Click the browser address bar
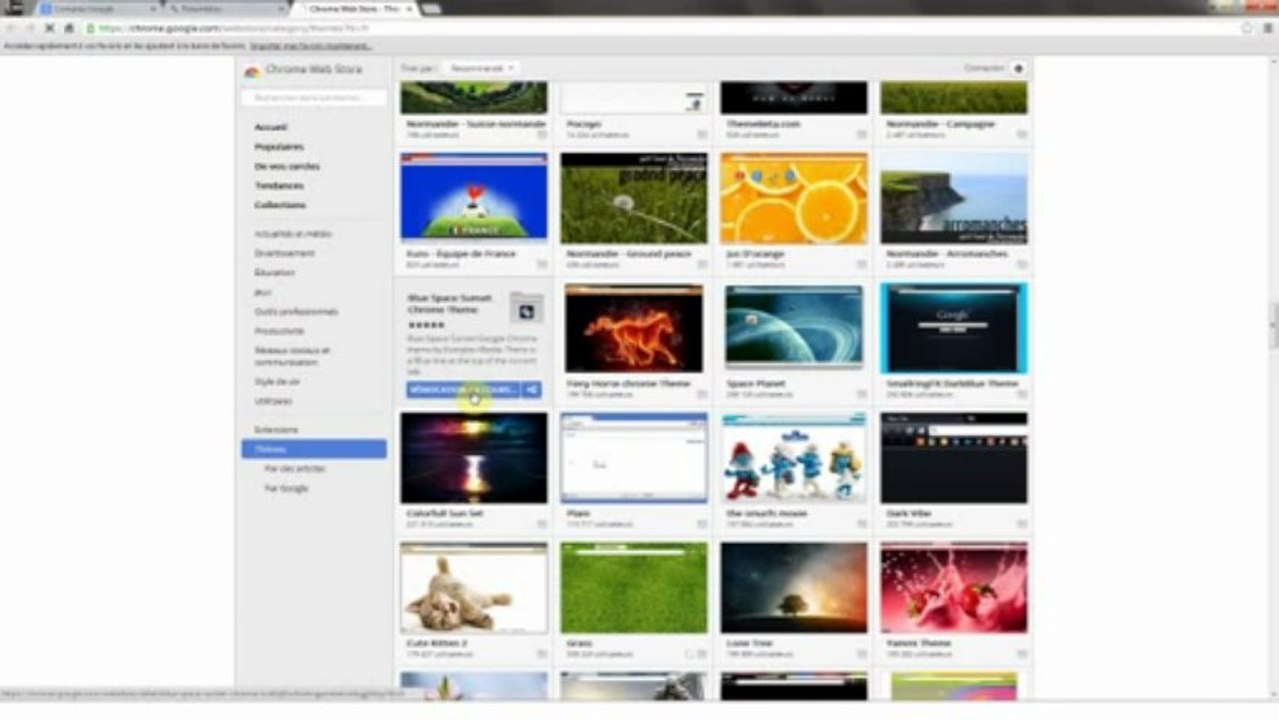The image size is (1279, 720). tap(660, 28)
